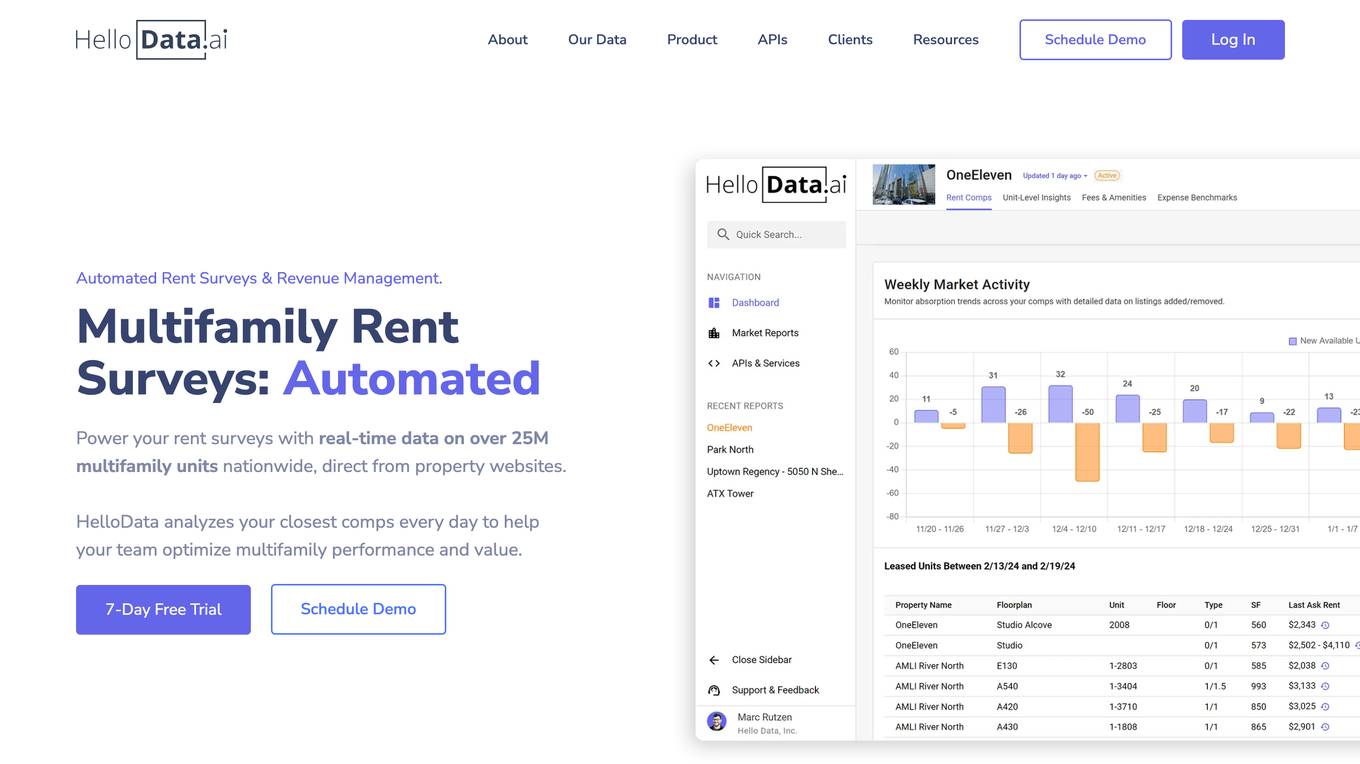Image resolution: width=1360 pixels, height=764 pixels.
Task: Switch to the Fees & Amenities tab
Action: coord(1114,198)
